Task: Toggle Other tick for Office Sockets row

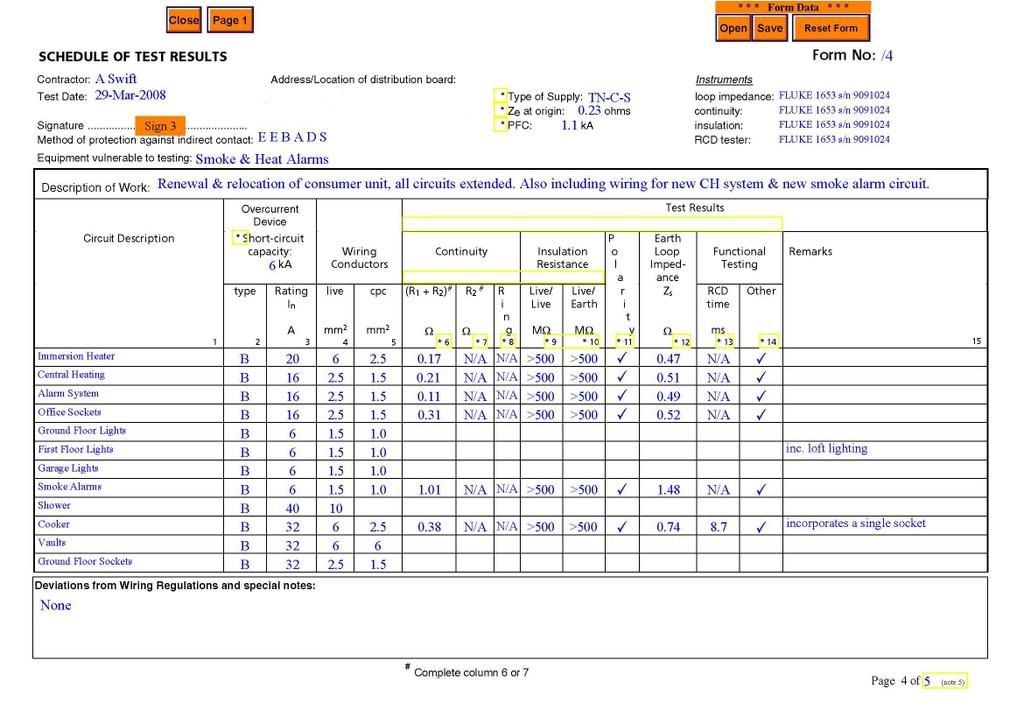Action: [760, 415]
